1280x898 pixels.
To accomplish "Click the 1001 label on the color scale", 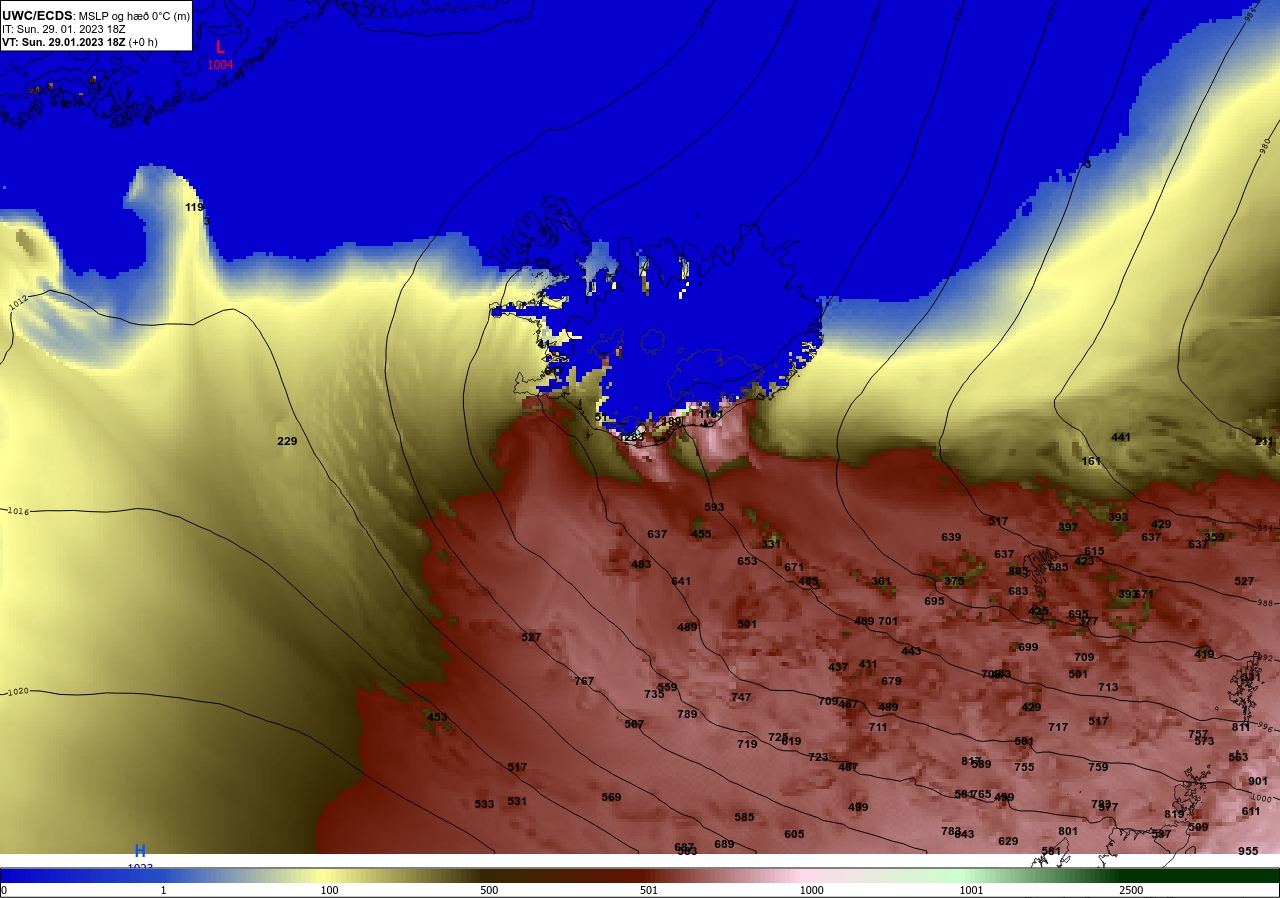I will (x=971, y=890).
